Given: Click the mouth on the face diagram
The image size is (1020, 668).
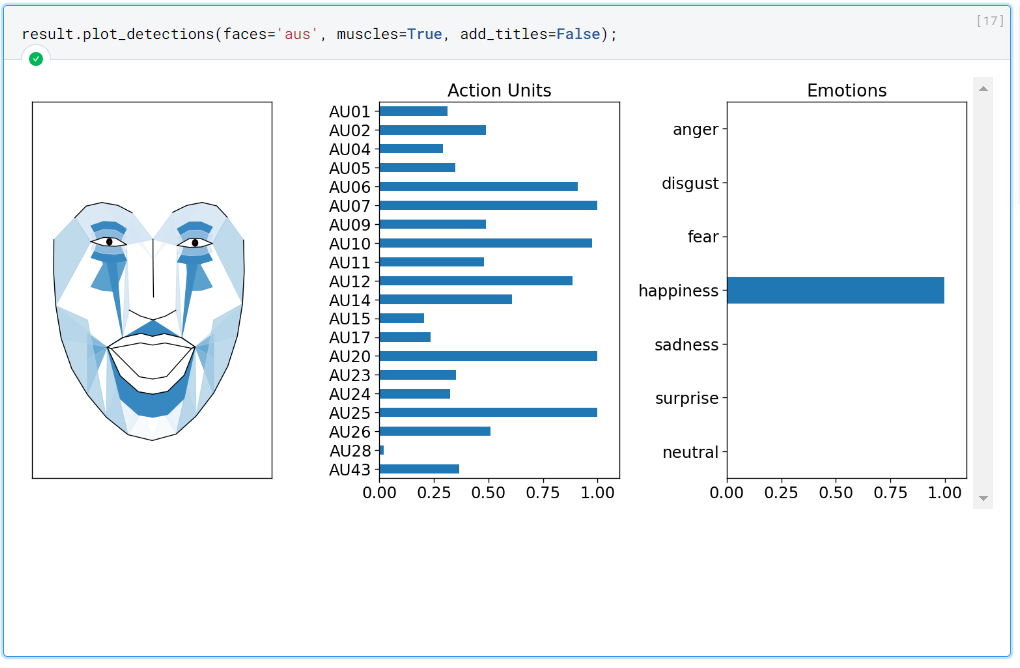Looking at the screenshot, I should [x=151, y=357].
